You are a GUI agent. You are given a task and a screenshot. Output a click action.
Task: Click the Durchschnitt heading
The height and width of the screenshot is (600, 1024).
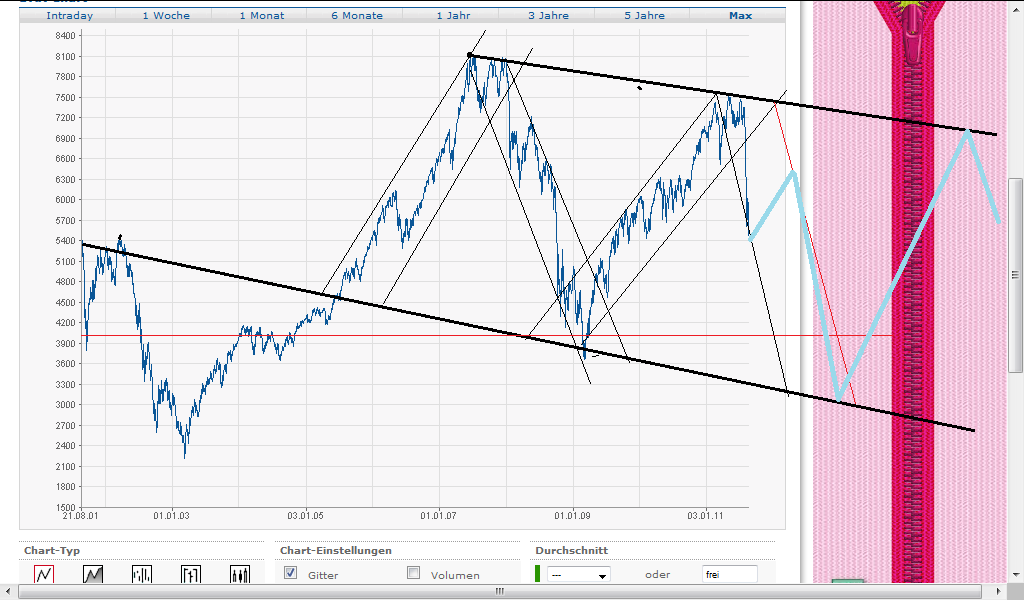(x=571, y=550)
